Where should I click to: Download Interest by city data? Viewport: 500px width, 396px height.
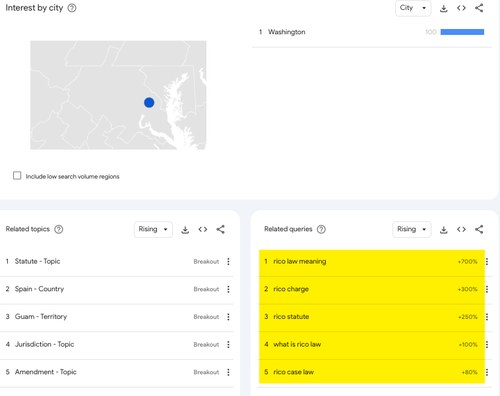pyautogui.click(x=443, y=8)
